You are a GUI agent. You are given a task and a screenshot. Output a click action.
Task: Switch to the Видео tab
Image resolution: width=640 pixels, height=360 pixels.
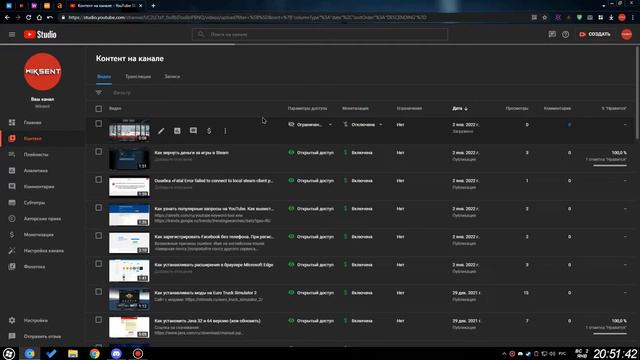104,77
